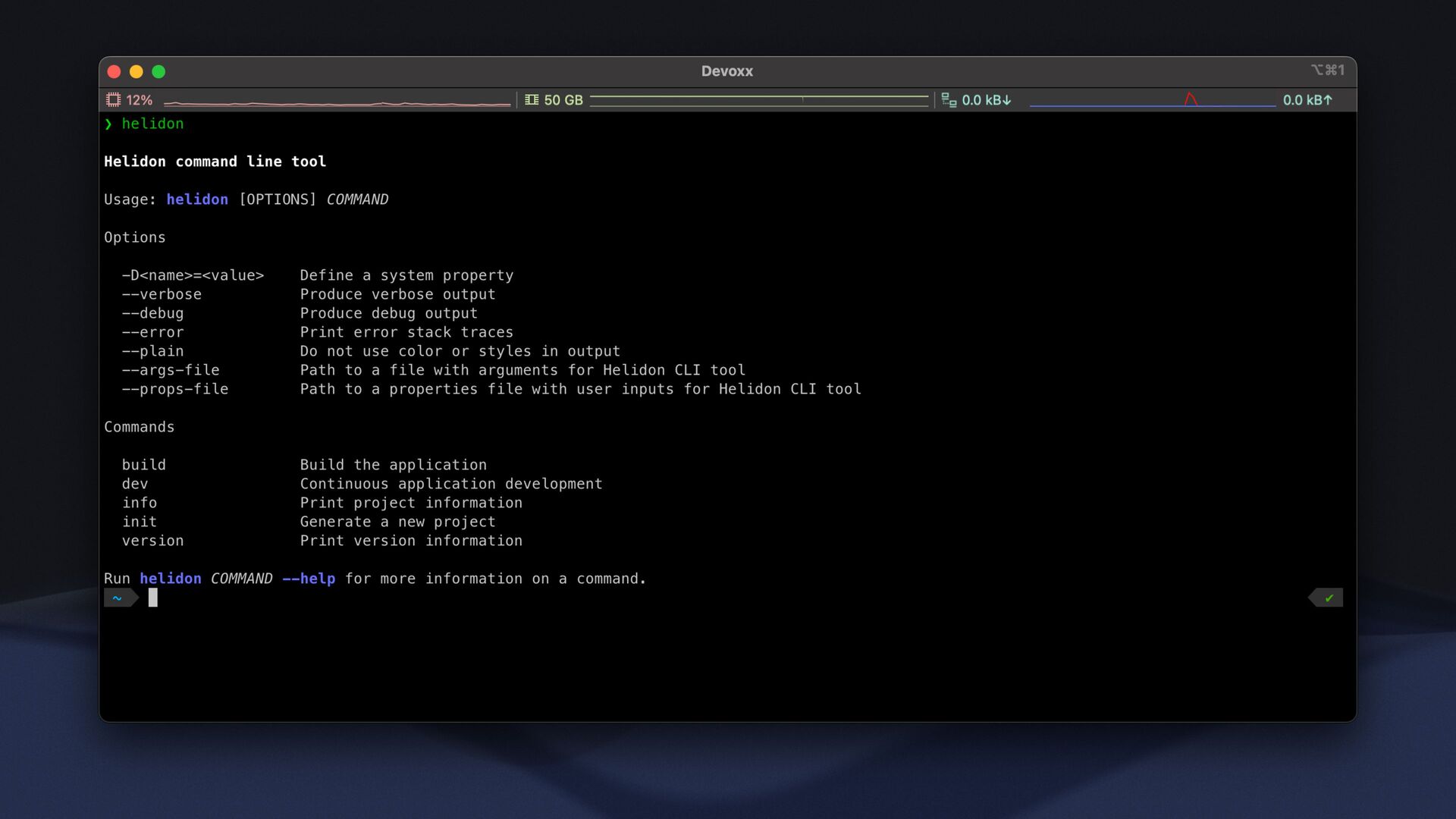The width and height of the screenshot is (1456, 819).
Task: Click the Devoxx window title
Action: (726, 71)
